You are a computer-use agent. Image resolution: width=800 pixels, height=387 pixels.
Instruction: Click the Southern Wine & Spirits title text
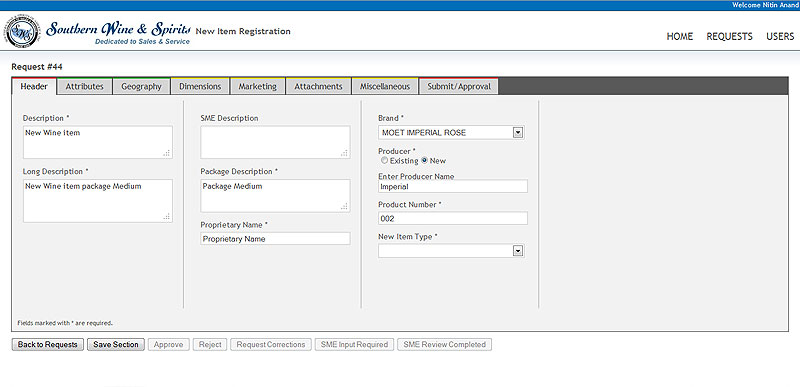(118, 29)
